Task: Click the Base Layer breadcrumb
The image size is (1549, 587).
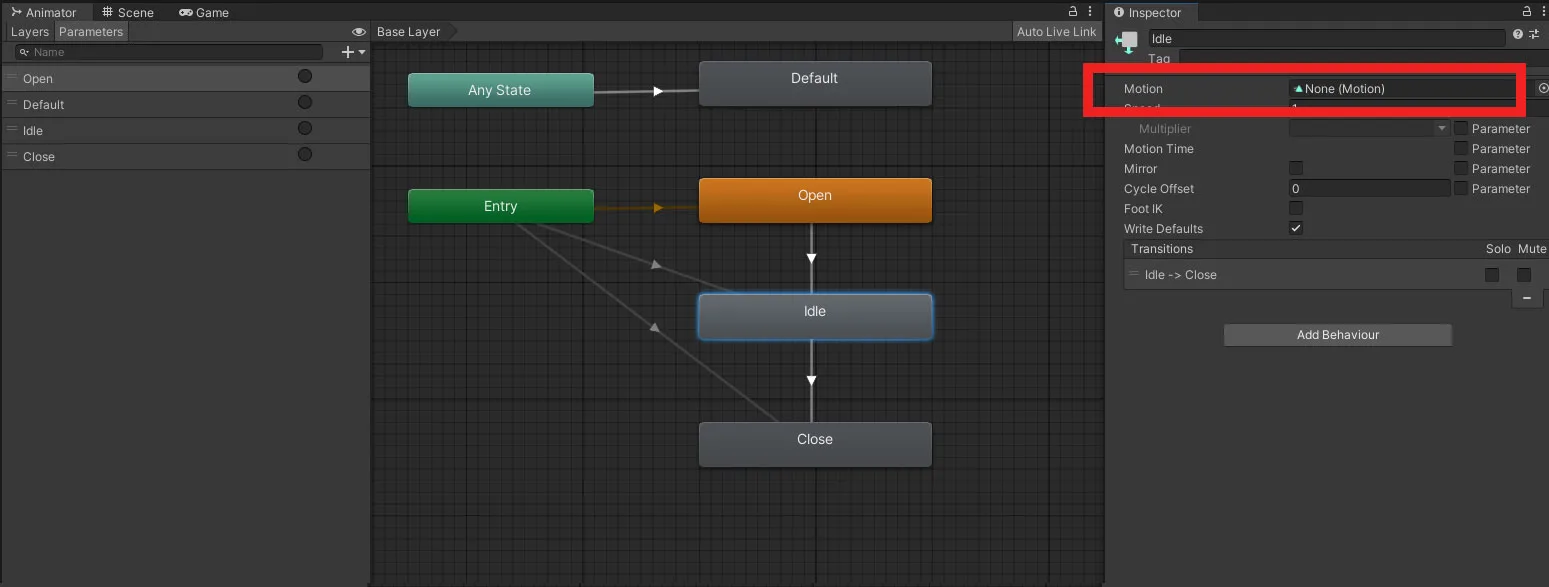Action: pos(408,32)
